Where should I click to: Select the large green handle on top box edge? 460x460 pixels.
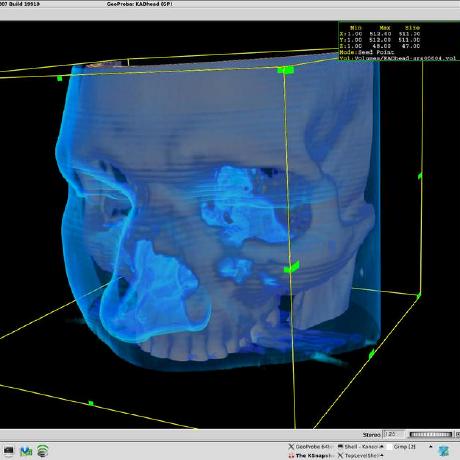286,70
